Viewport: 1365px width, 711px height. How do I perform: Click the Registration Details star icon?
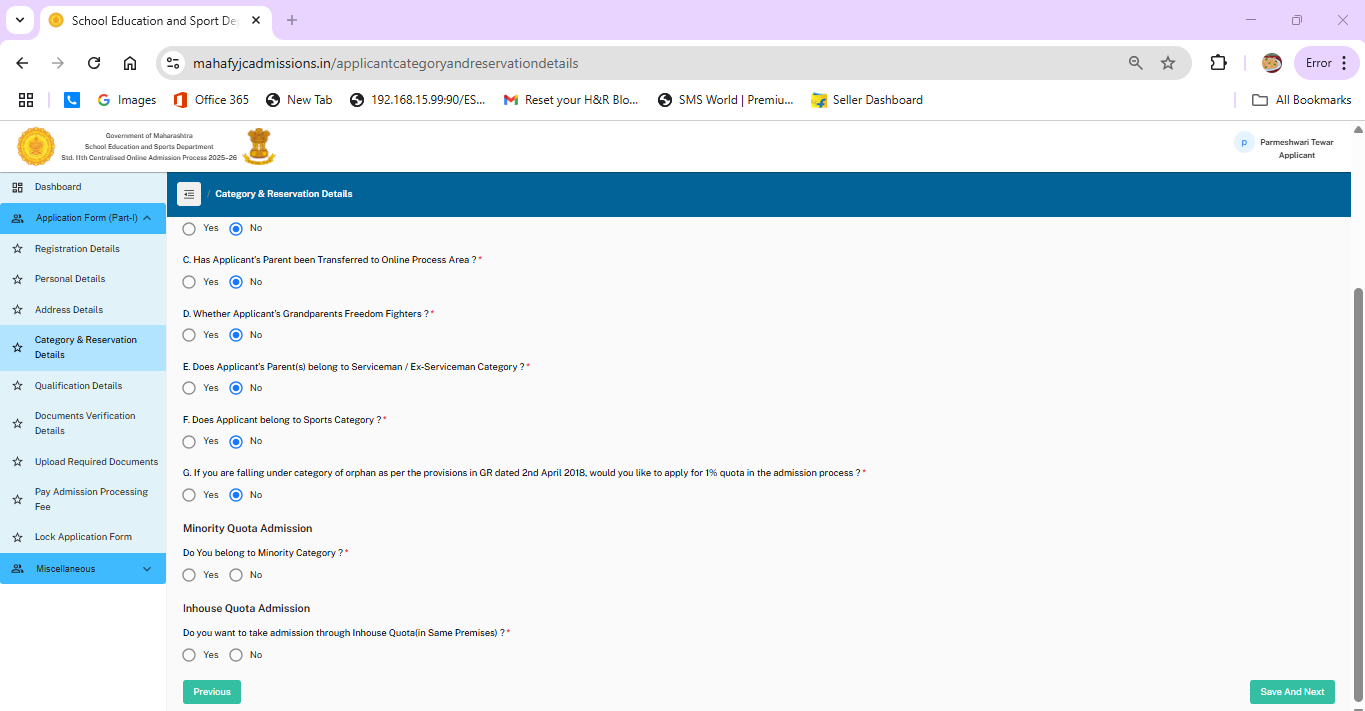coord(17,249)
